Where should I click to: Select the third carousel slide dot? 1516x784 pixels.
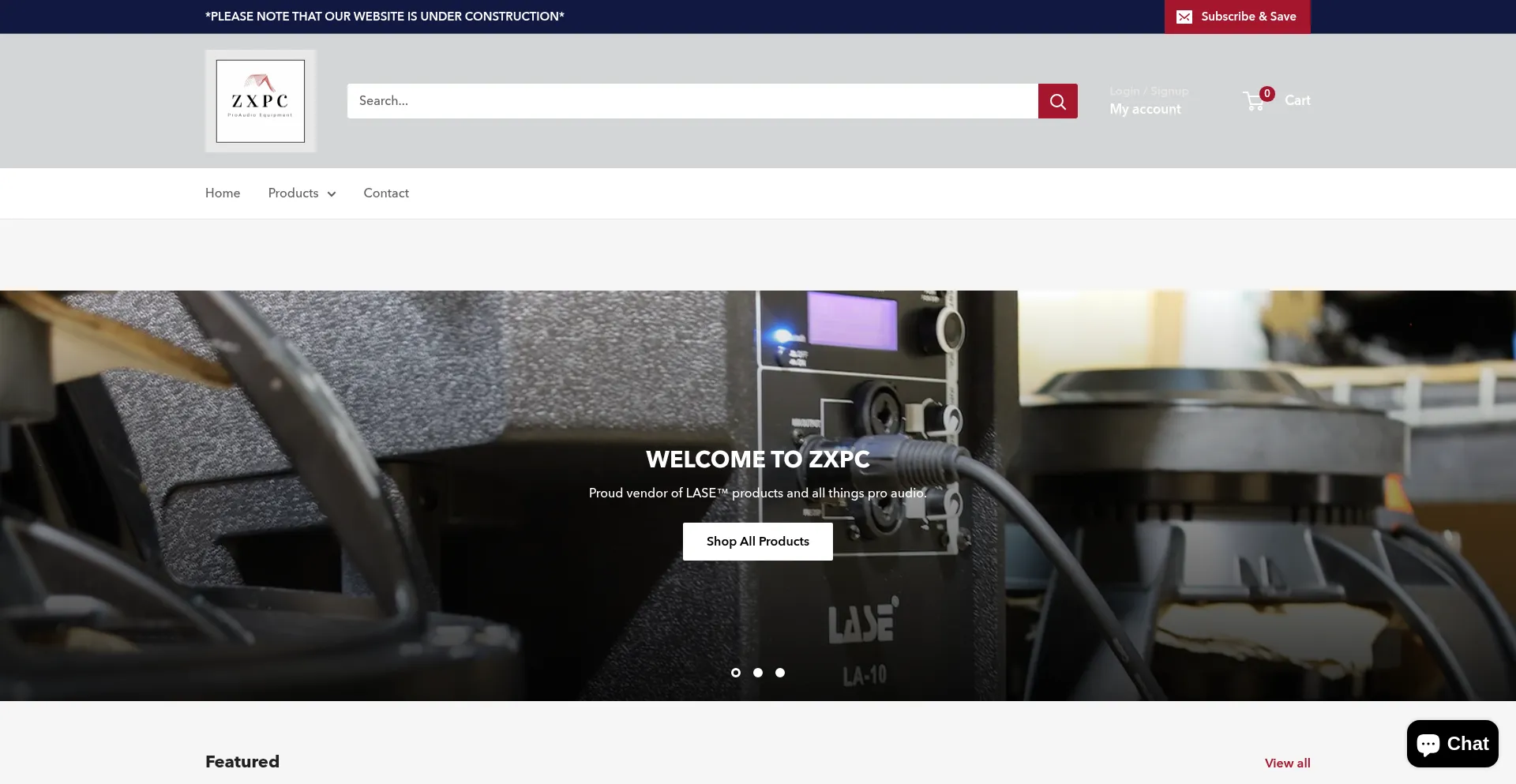[x=781, y=673]
